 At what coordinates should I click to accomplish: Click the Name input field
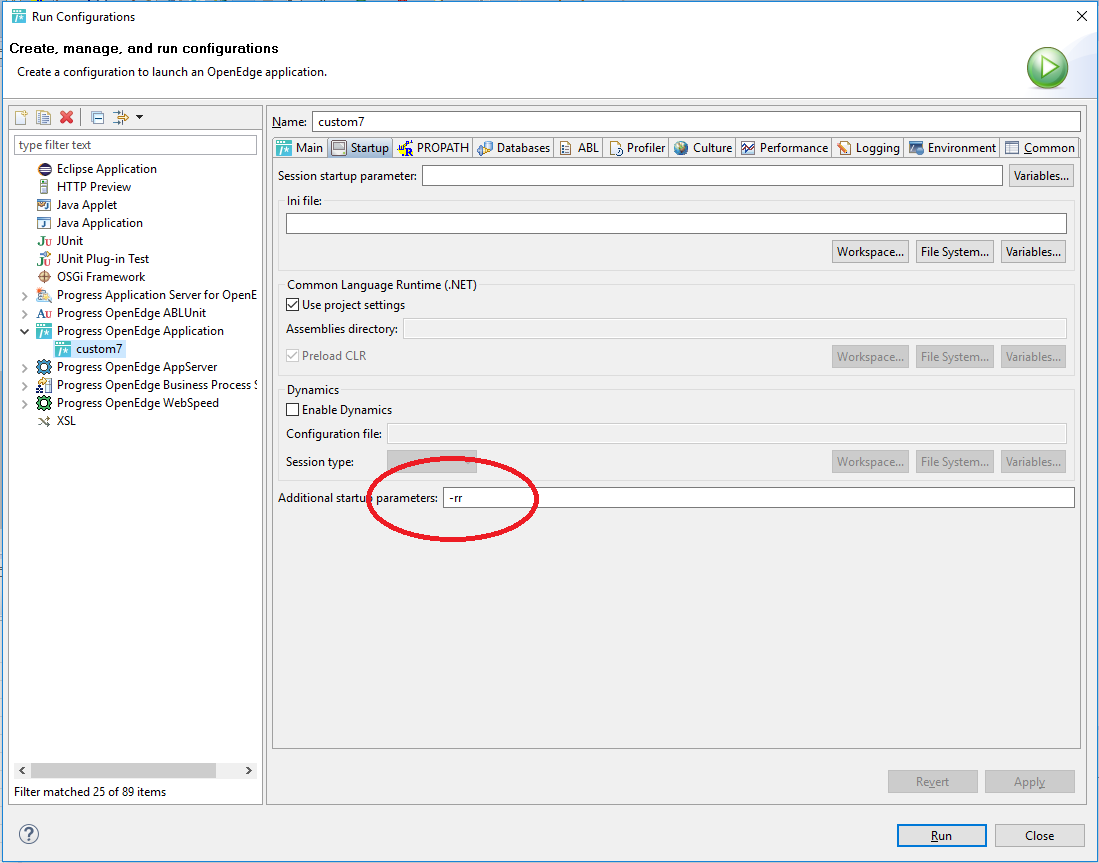(x=696, y=121)
